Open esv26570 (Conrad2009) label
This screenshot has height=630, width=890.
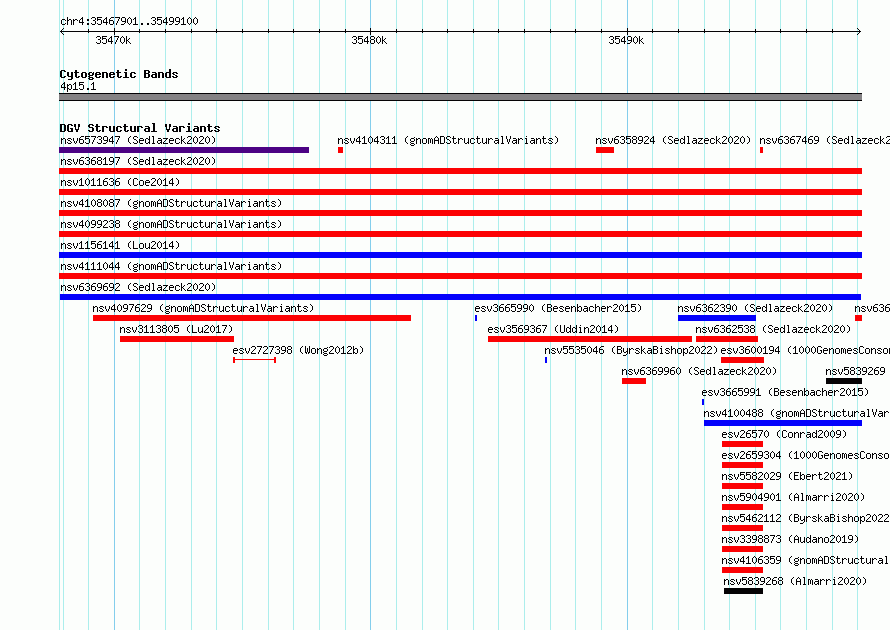tap(784, 434)
